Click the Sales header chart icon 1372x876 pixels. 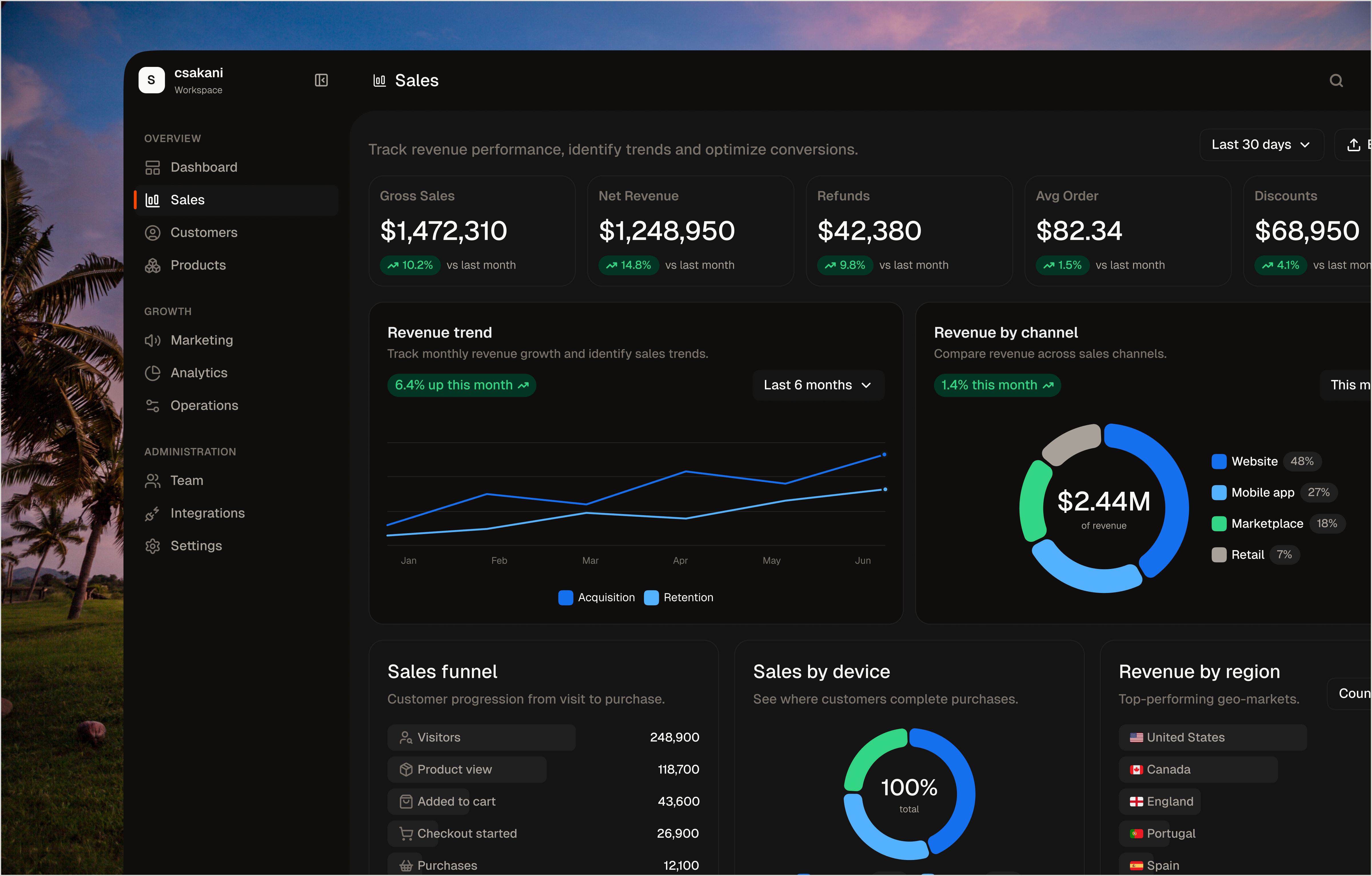[x=380, y=80]
